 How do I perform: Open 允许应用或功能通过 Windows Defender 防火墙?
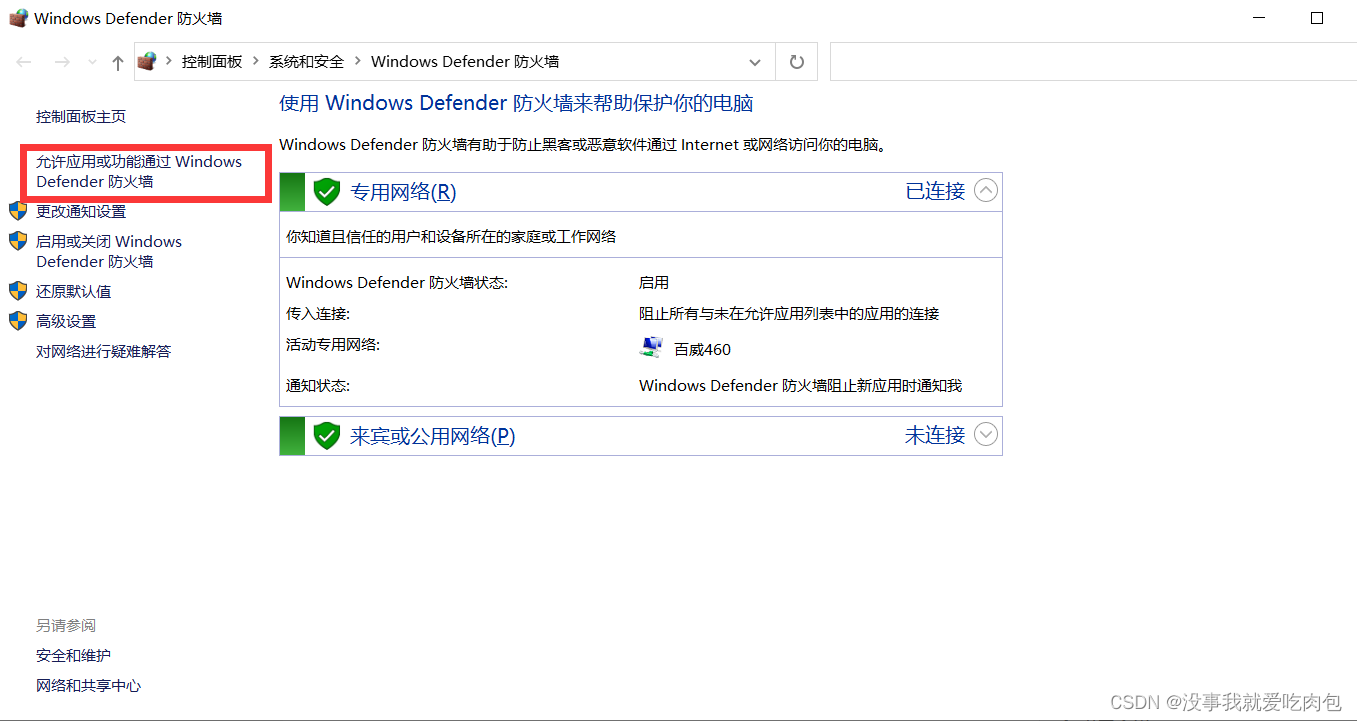(x=139, y=171)
